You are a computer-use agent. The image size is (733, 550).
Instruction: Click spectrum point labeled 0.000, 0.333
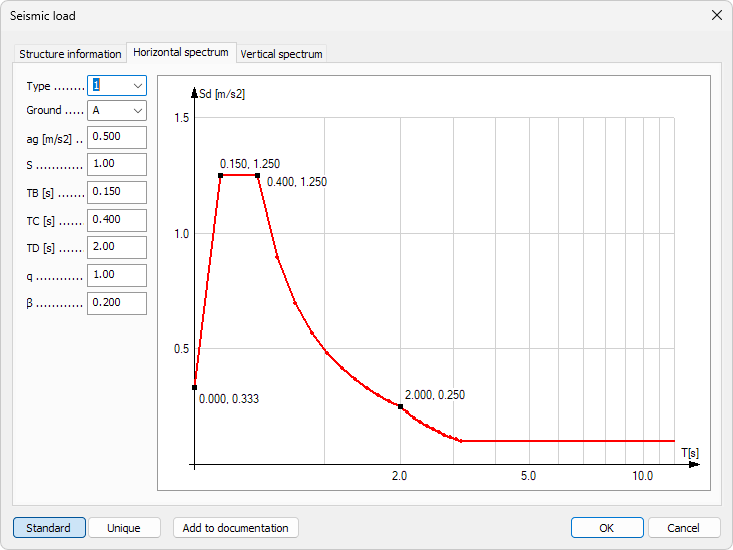(194, 387)
